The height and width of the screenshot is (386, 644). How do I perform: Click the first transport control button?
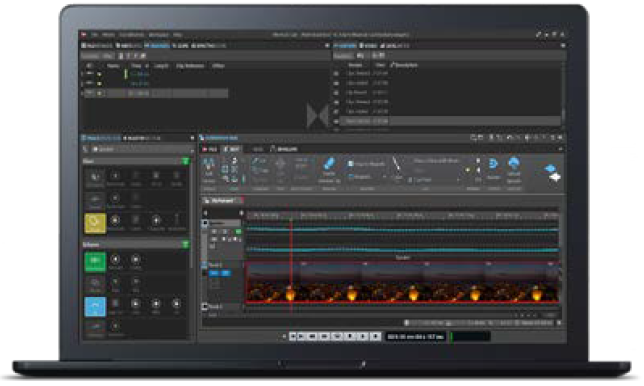[x=293, y=336]
